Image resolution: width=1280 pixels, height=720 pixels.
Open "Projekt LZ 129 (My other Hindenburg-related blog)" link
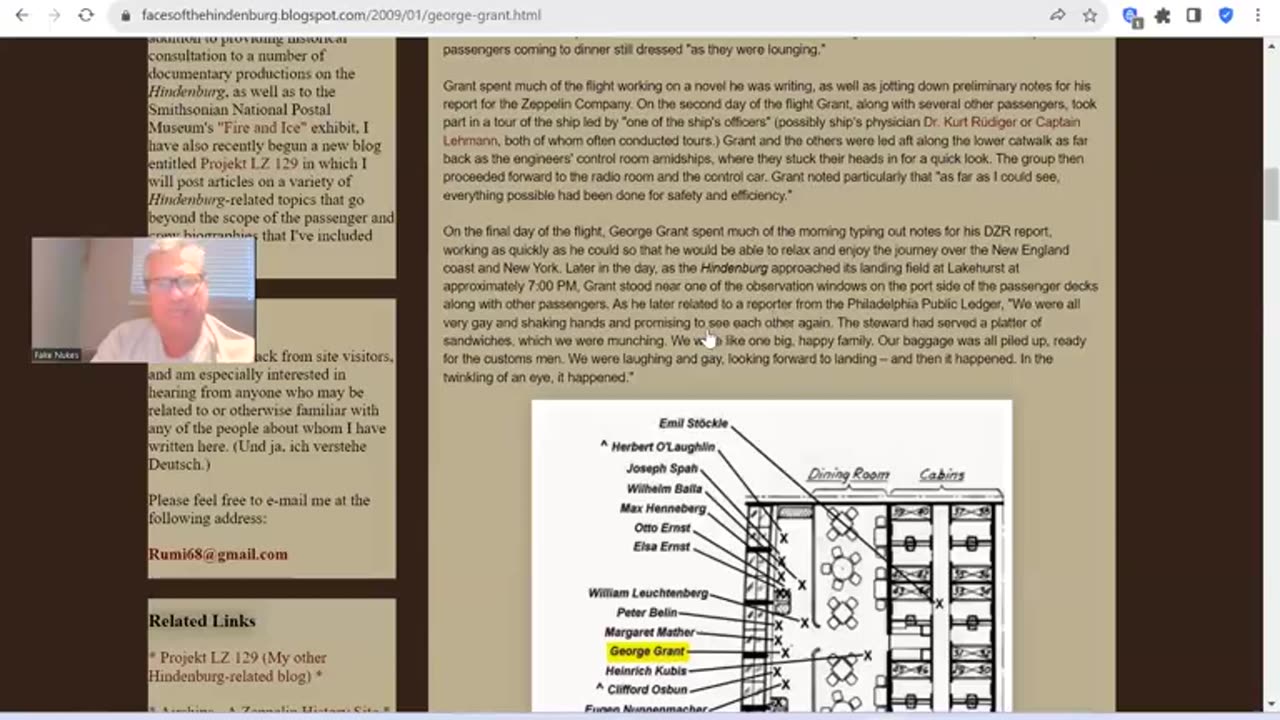coord(238,667)
